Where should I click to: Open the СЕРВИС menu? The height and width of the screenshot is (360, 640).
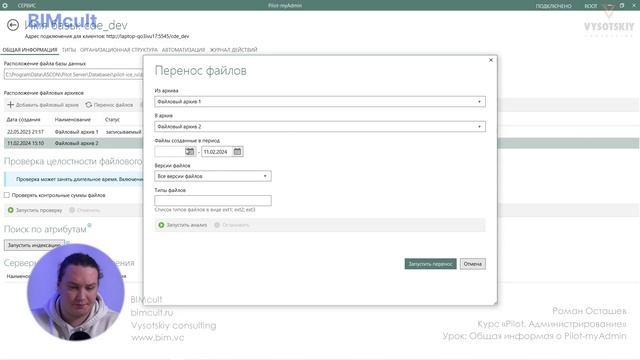click(27, 6)
